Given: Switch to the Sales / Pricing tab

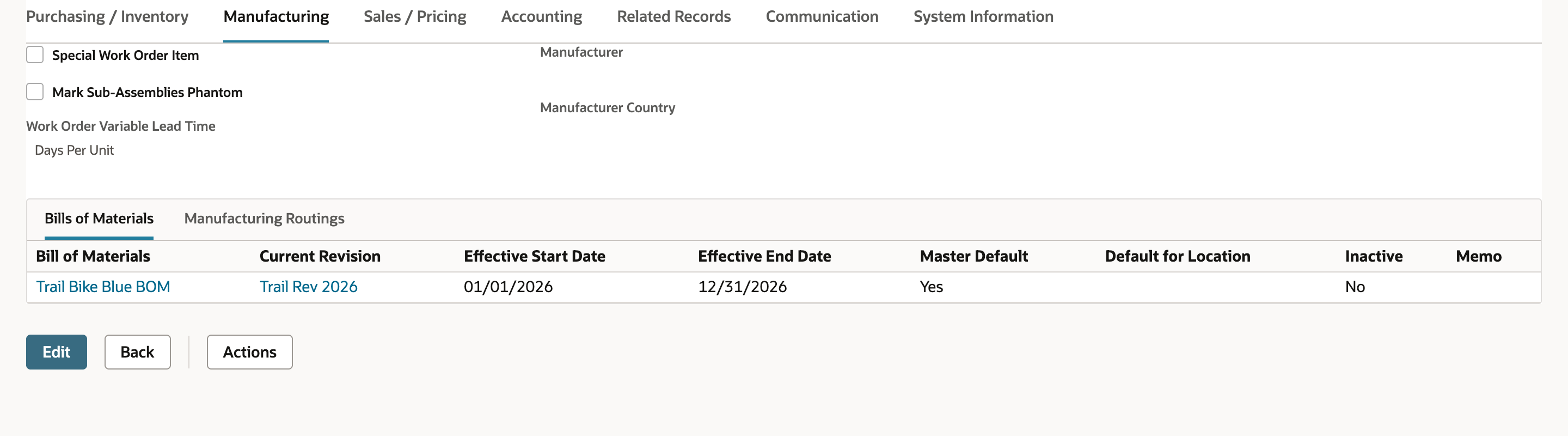Looking at the screenshot, I should [414, 16].
